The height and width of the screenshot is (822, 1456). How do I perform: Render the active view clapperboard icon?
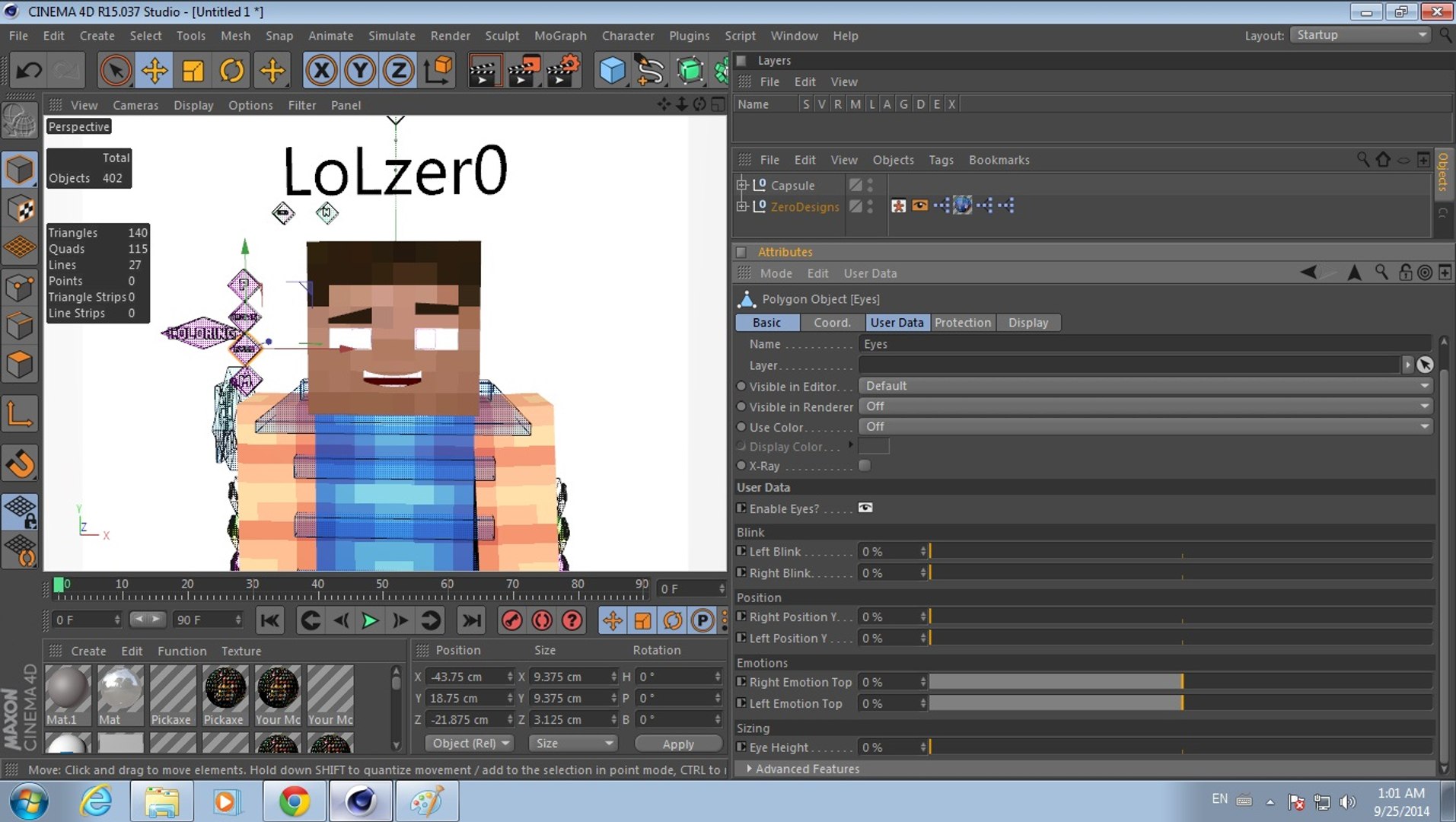pyautogui.click(x=484, y=71)
